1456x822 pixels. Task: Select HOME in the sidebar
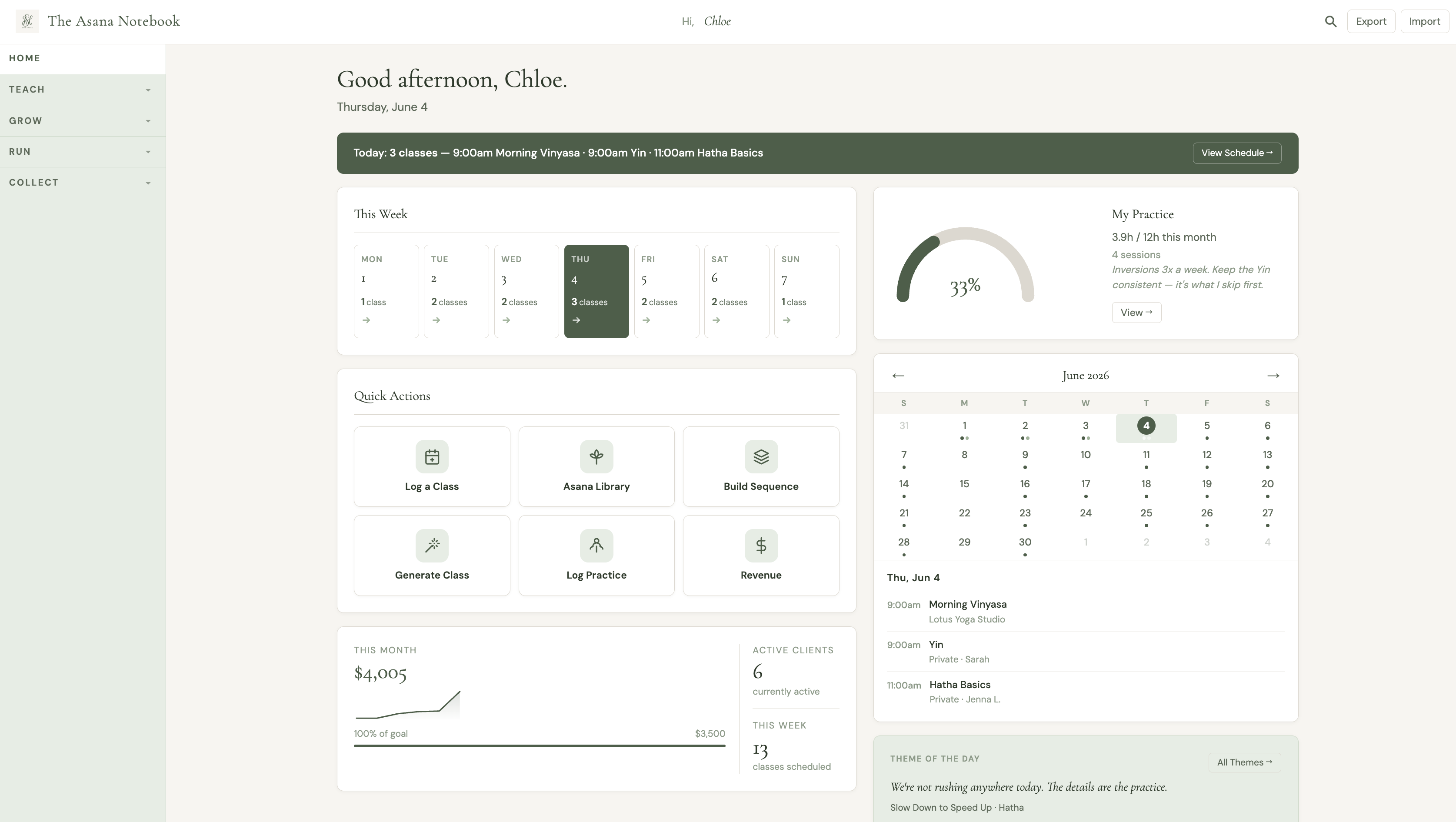83,59
